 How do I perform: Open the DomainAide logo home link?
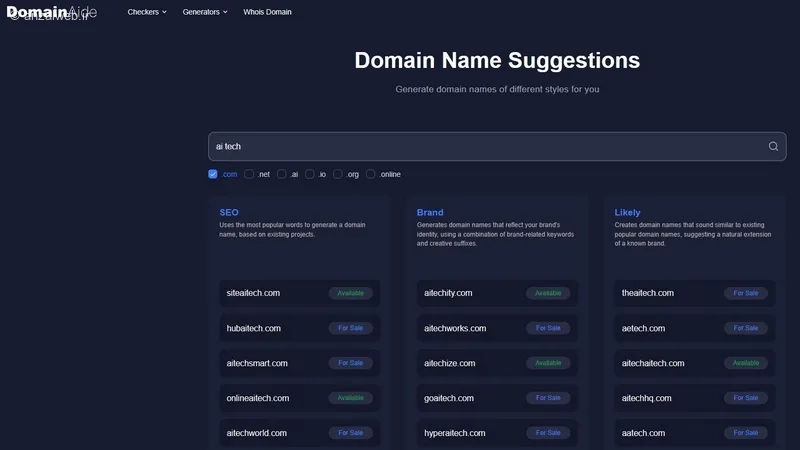[x=52, y=12]
